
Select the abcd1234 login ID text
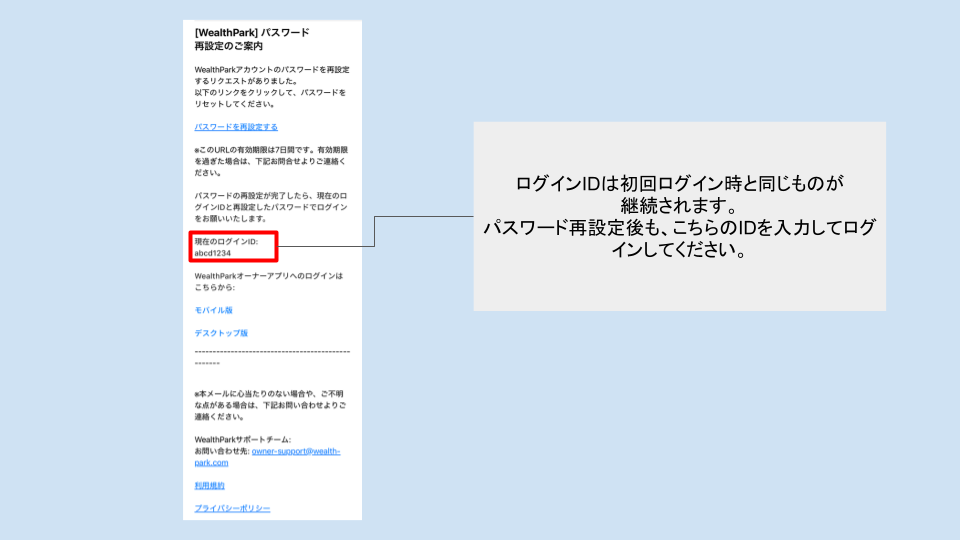(x=212, y=253)
